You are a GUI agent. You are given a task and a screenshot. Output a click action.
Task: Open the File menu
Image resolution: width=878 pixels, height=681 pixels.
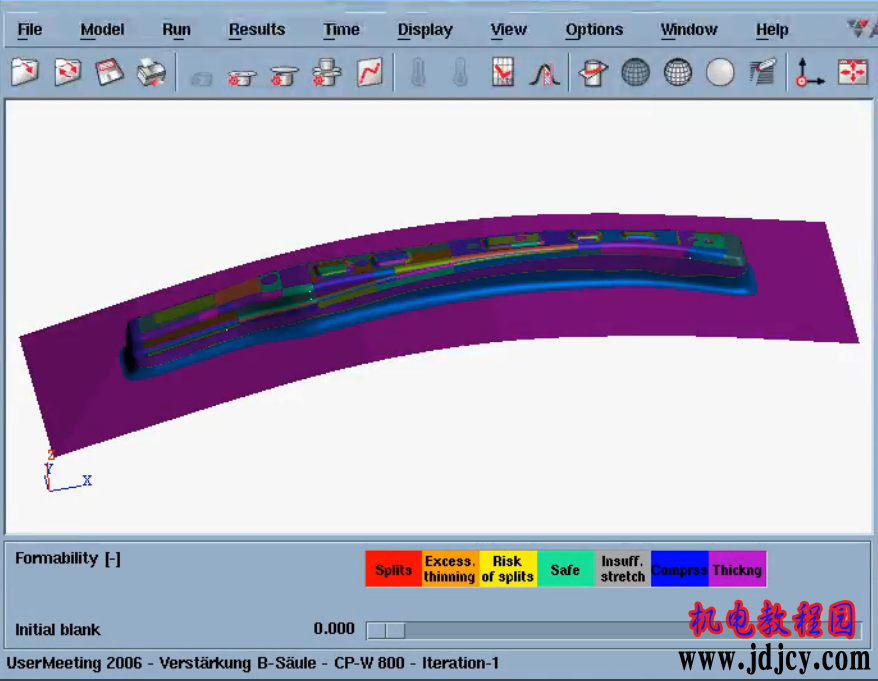(30, 30)
